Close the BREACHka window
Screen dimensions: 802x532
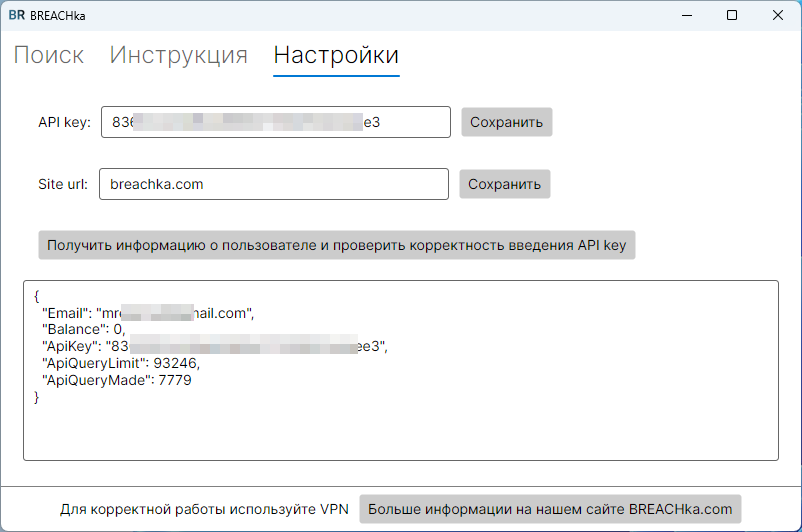coord(777,15)
